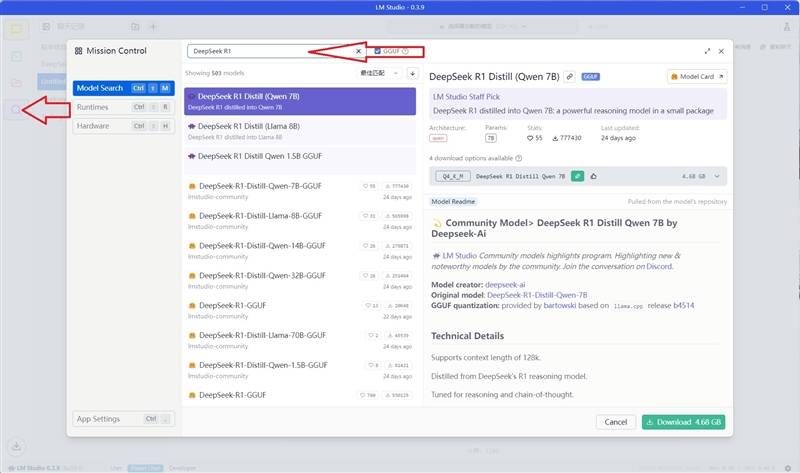800x473 pixels.
Task: Click the 7B params tag
Action: 490,138
